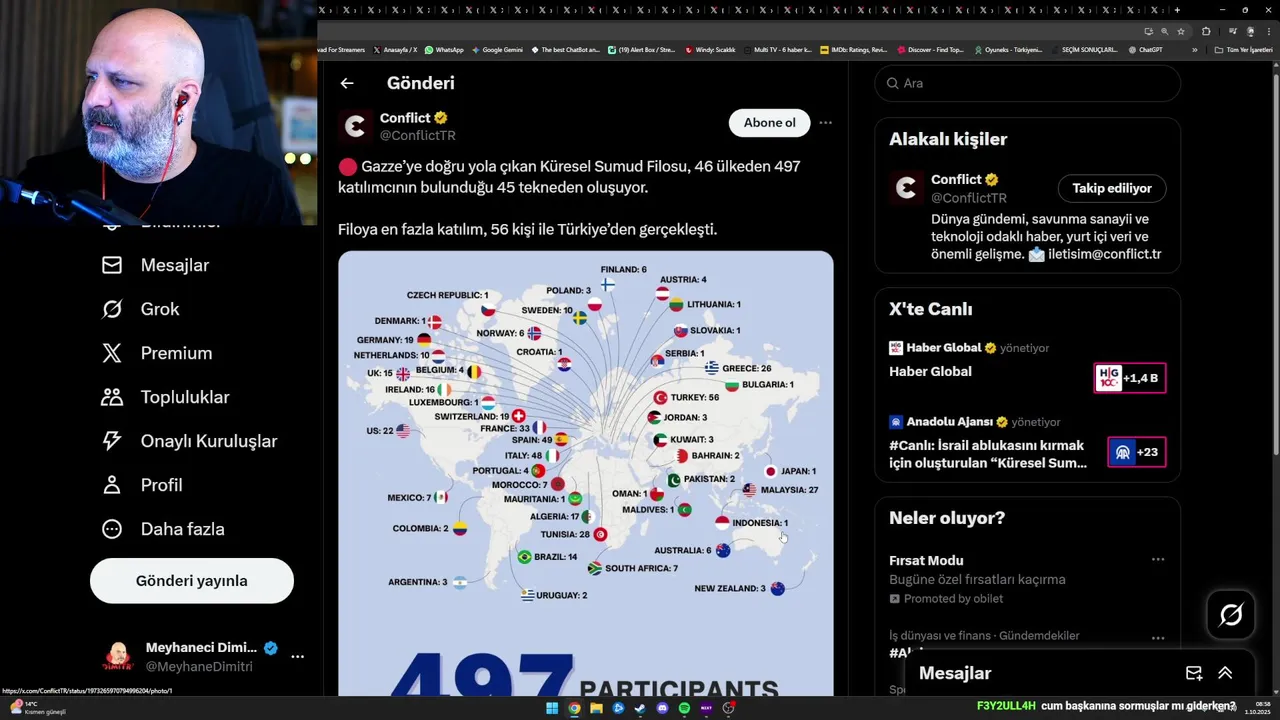The height and width of the screenshot is (720, 1280).
Task: Click the Gönderi yayınla button
Action: pos(192,581)
